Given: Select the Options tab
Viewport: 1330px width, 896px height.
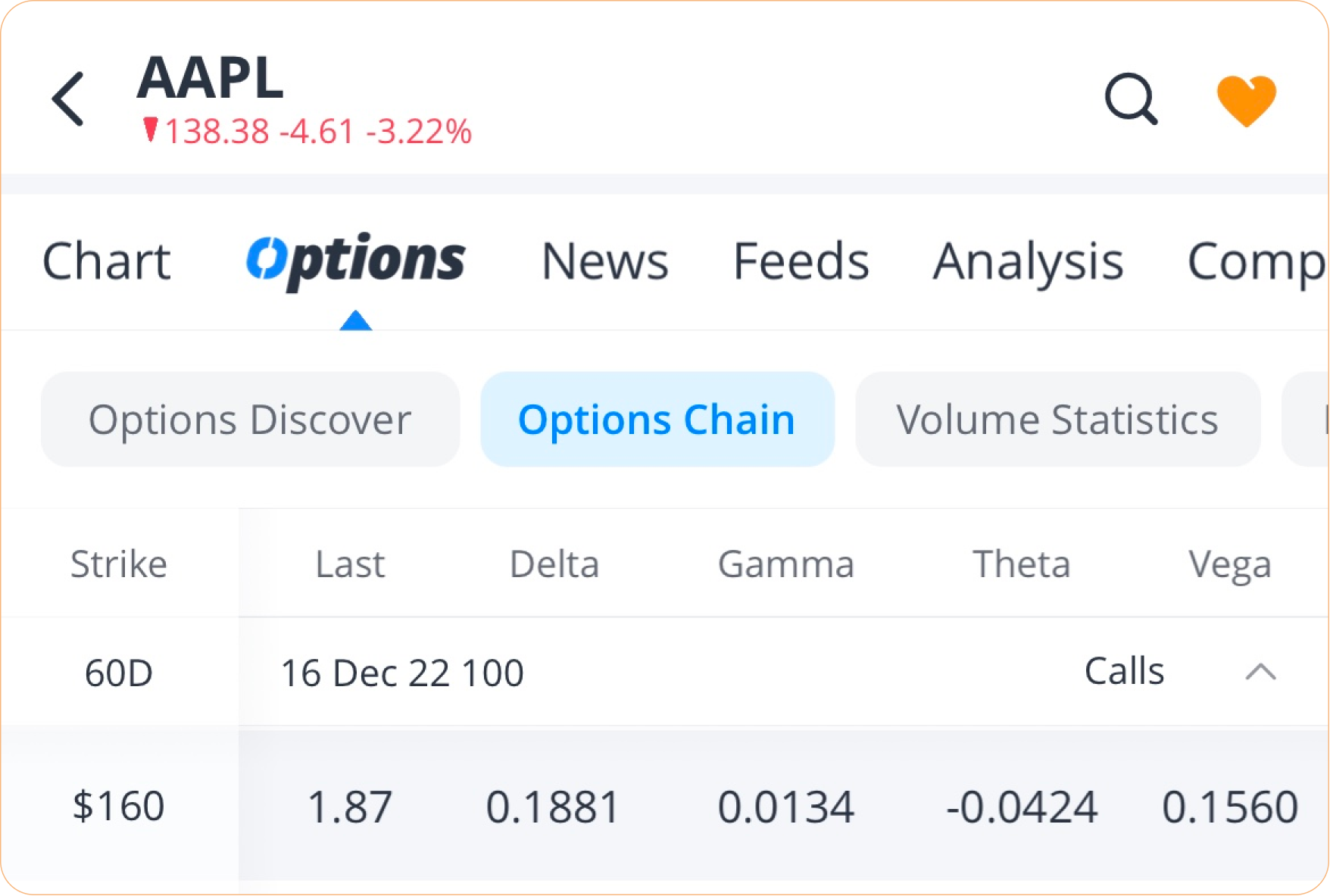Looking at the screenshot, I should pos(355,261).
